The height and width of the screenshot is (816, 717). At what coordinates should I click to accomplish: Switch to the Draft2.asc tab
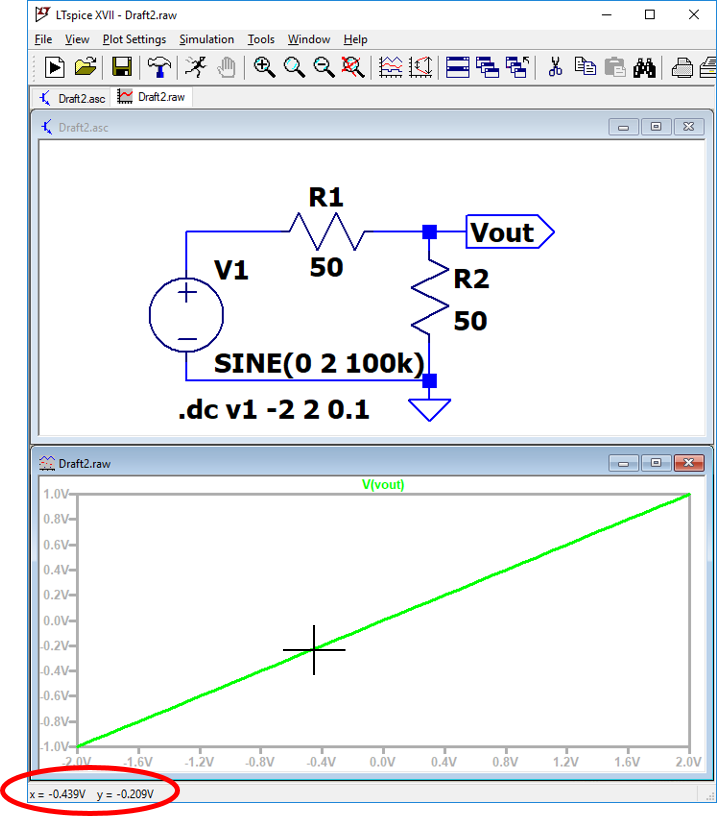(x=72, y=97)
